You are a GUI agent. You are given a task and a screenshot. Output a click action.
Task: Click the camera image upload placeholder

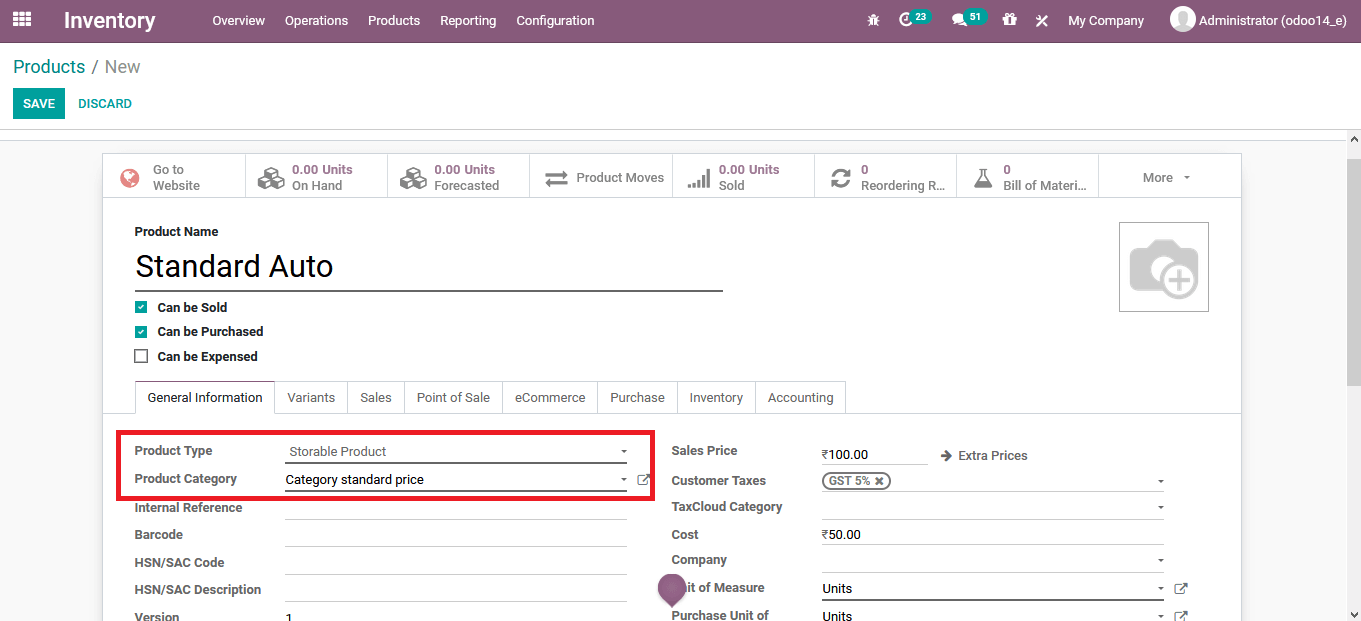click(x=1164, y=267)
